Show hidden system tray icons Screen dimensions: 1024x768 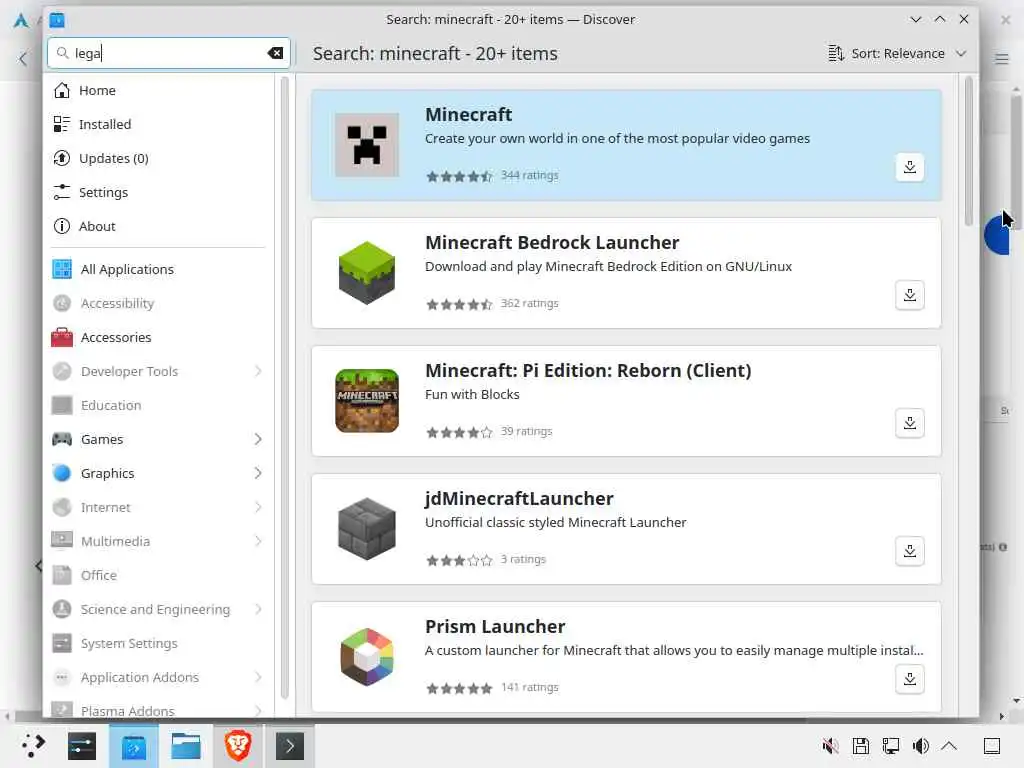click(x=950, y=746)
